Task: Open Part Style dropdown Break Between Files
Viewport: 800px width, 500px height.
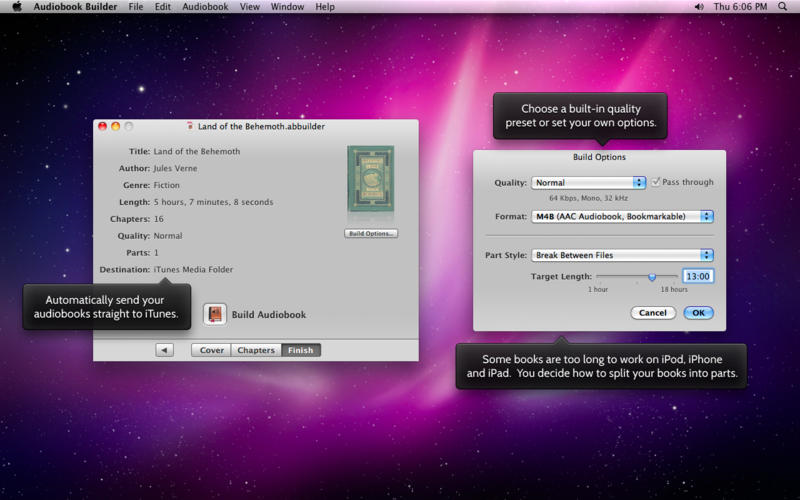Action: 622,255
